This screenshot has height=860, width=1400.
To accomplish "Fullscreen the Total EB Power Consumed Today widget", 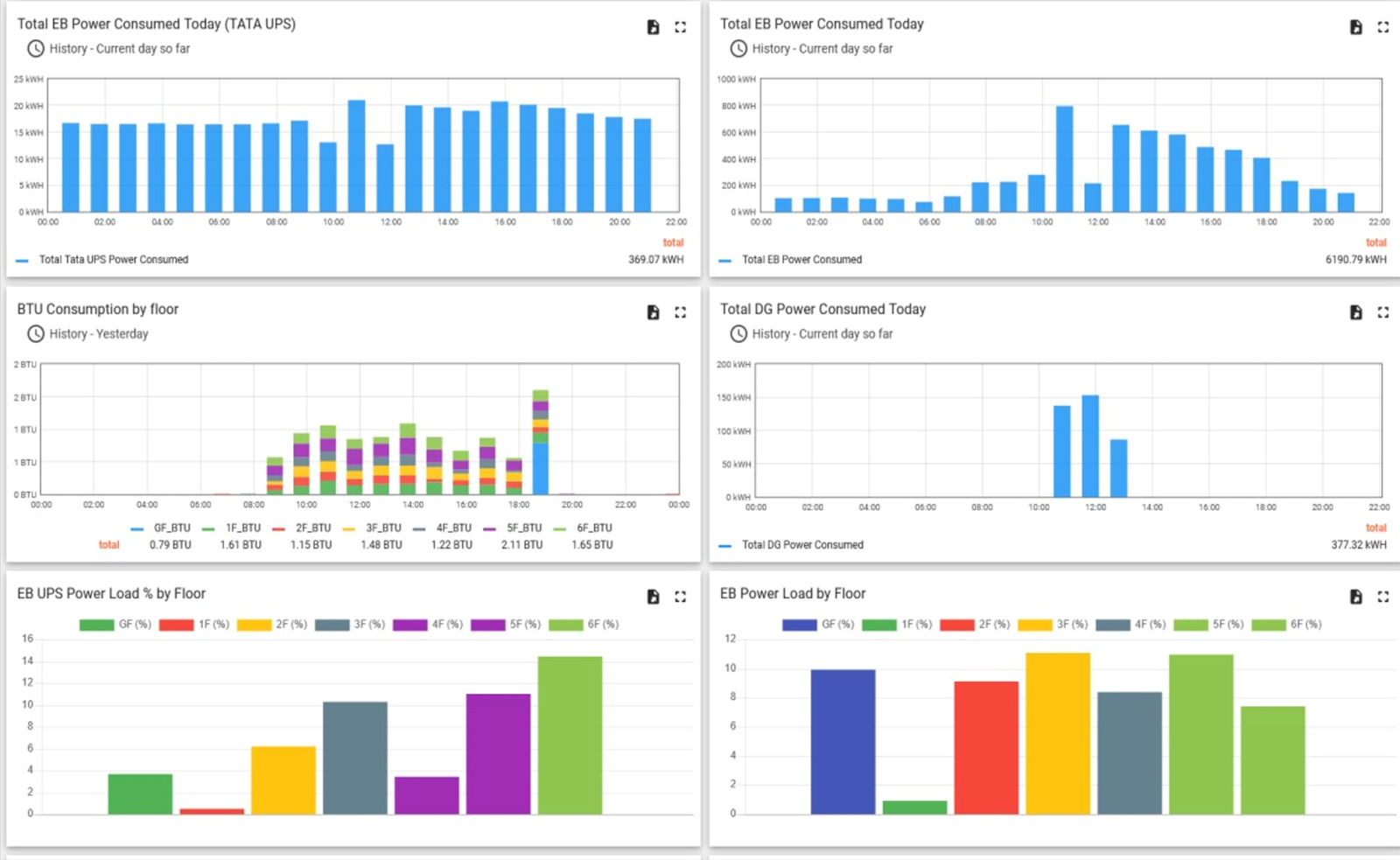I will tap(1382, 27).
